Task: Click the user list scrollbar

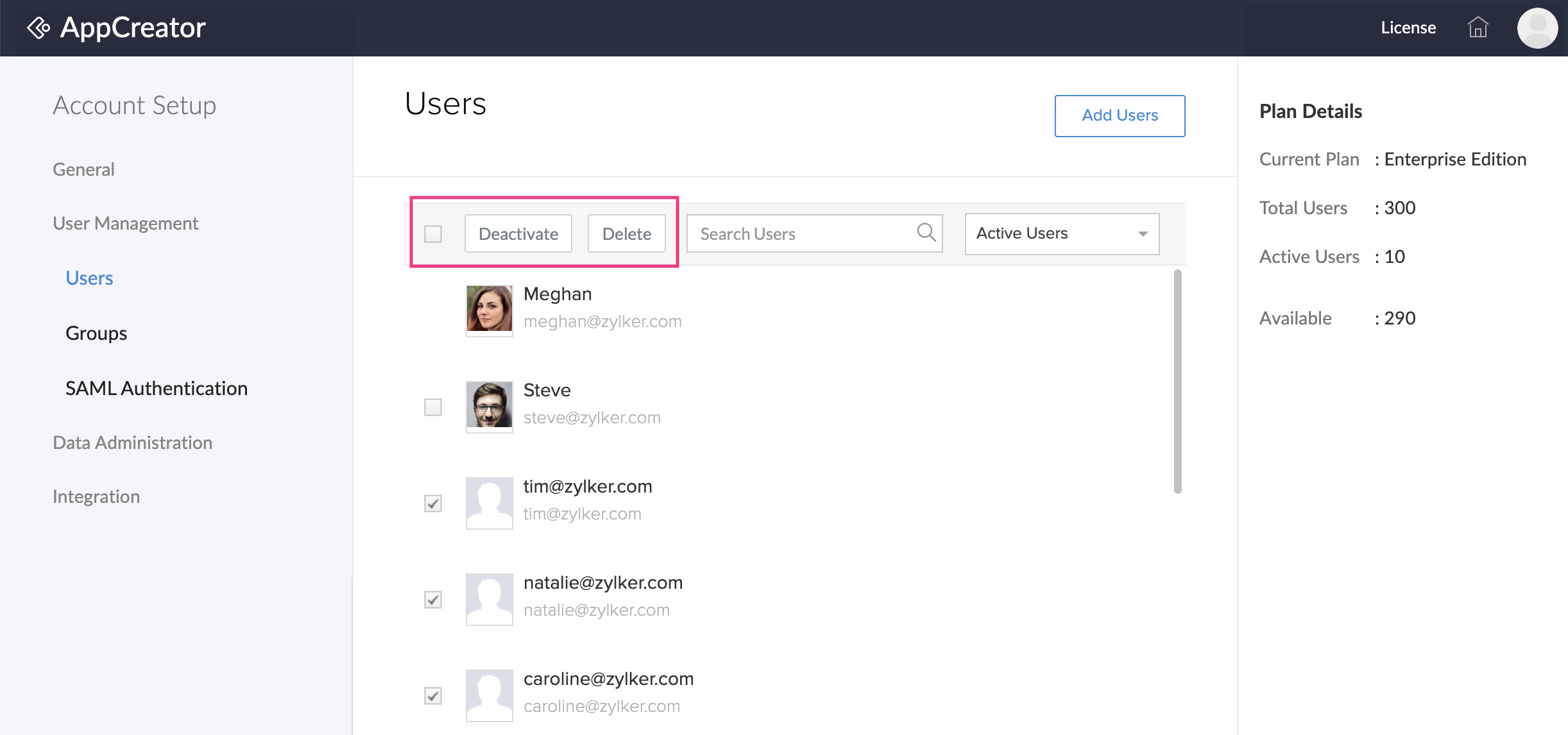Action: 1177,382
